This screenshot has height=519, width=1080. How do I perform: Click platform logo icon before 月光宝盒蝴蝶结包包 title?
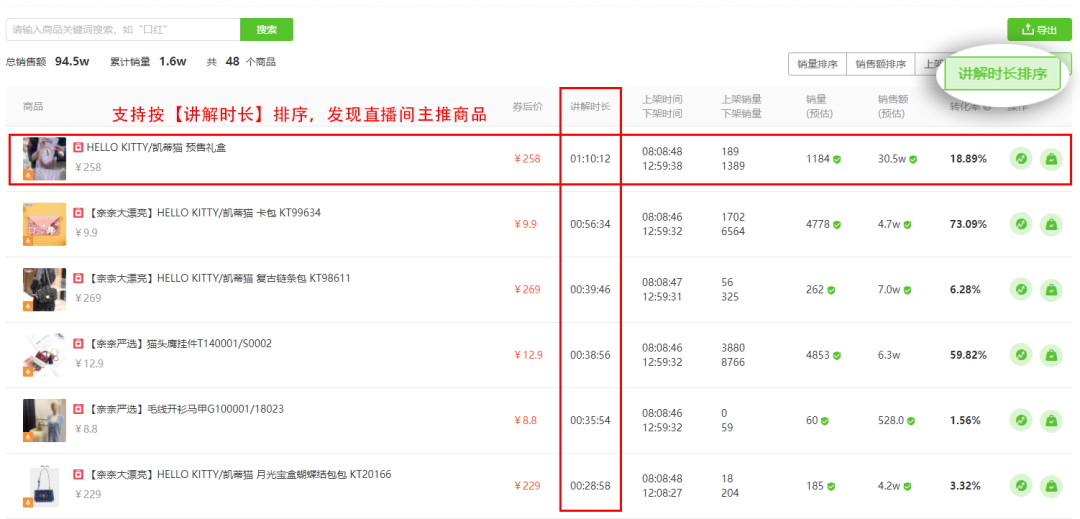click(x=79, y=474)
